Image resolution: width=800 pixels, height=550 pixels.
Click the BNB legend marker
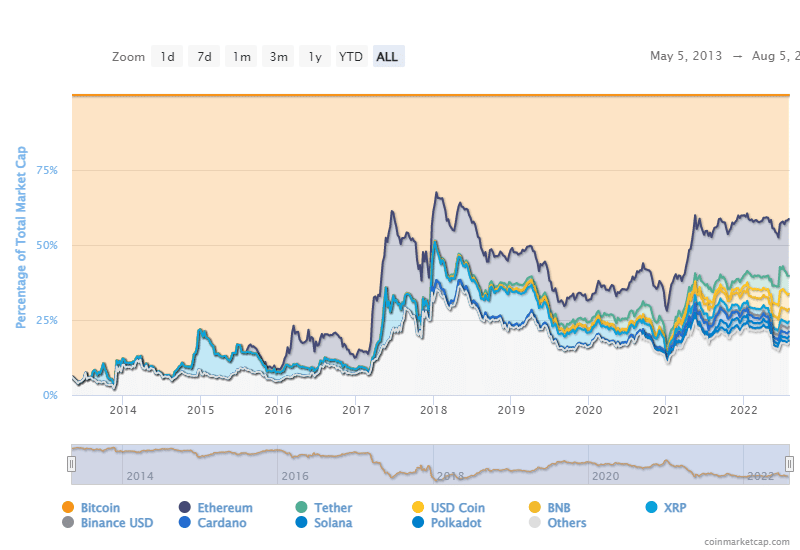[x=536, y=508]
